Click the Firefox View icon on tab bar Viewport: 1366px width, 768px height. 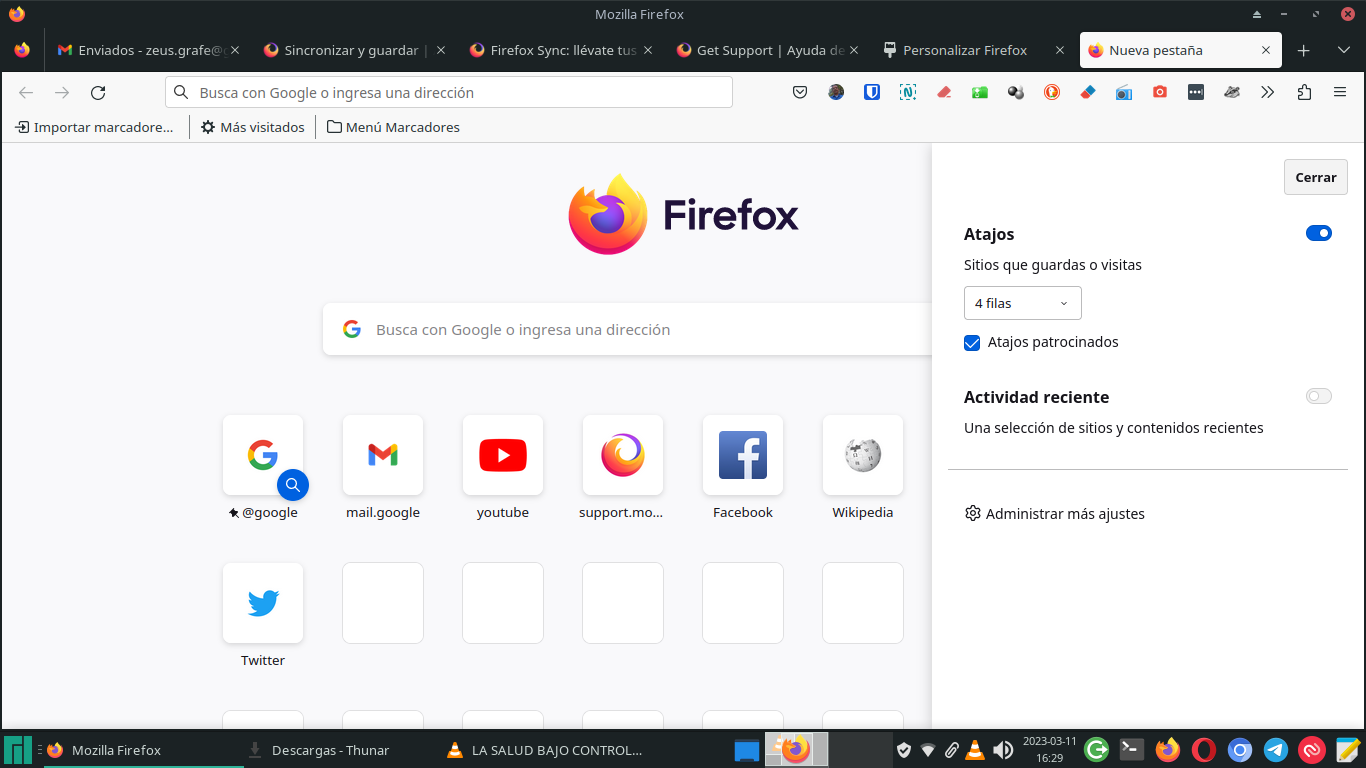click(x=22, y=50)
